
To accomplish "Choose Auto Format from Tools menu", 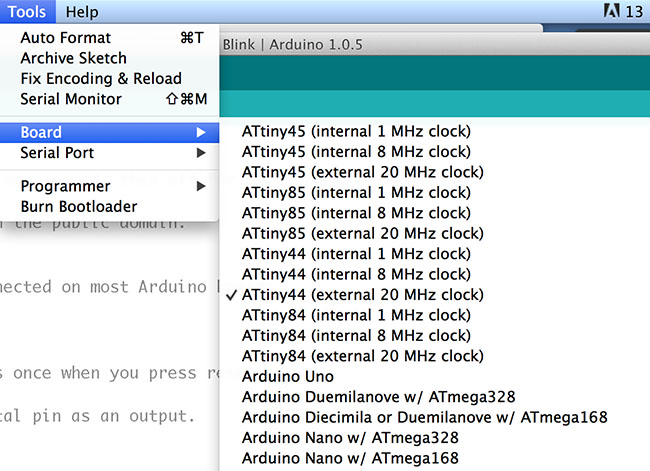I will pyautogui.click(x=109, y=38).
